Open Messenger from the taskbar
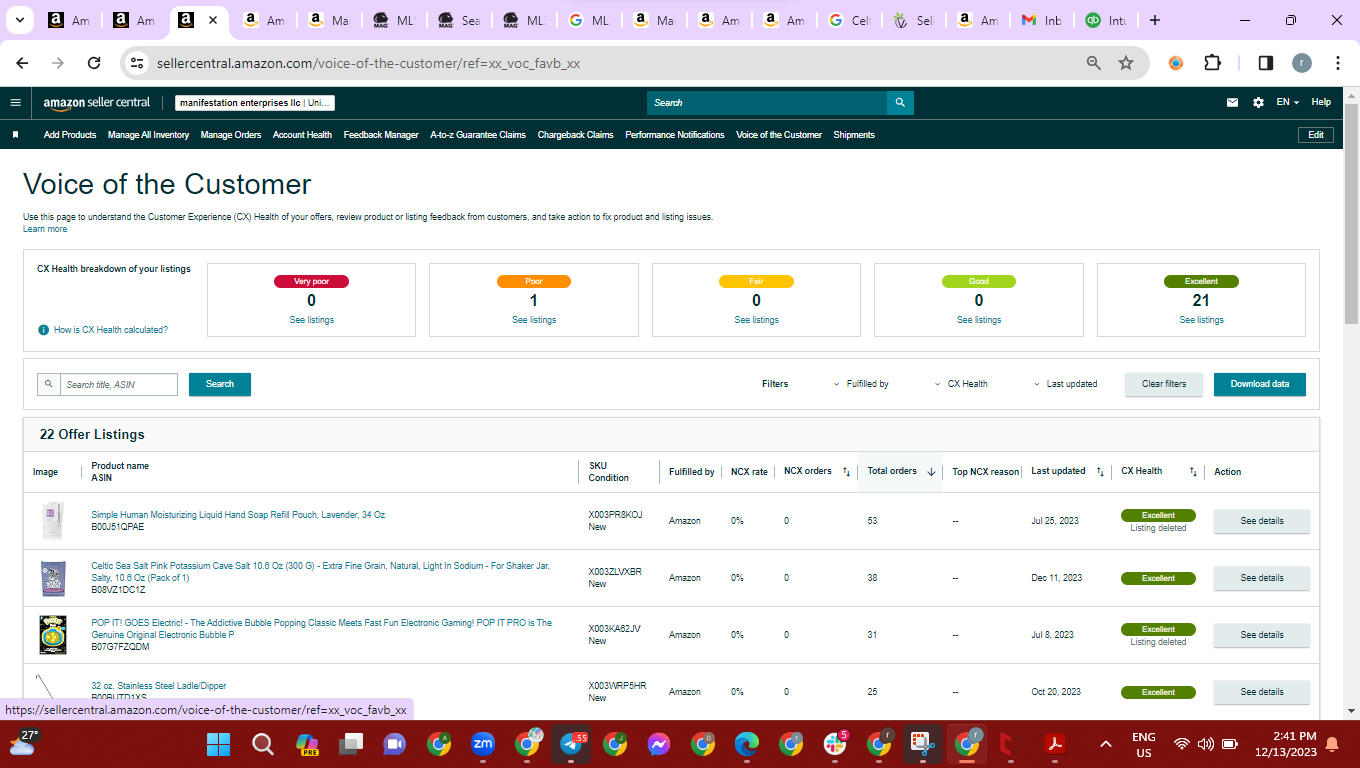Viewport: 1360px width, 768px height. click(x=658, y=744)
